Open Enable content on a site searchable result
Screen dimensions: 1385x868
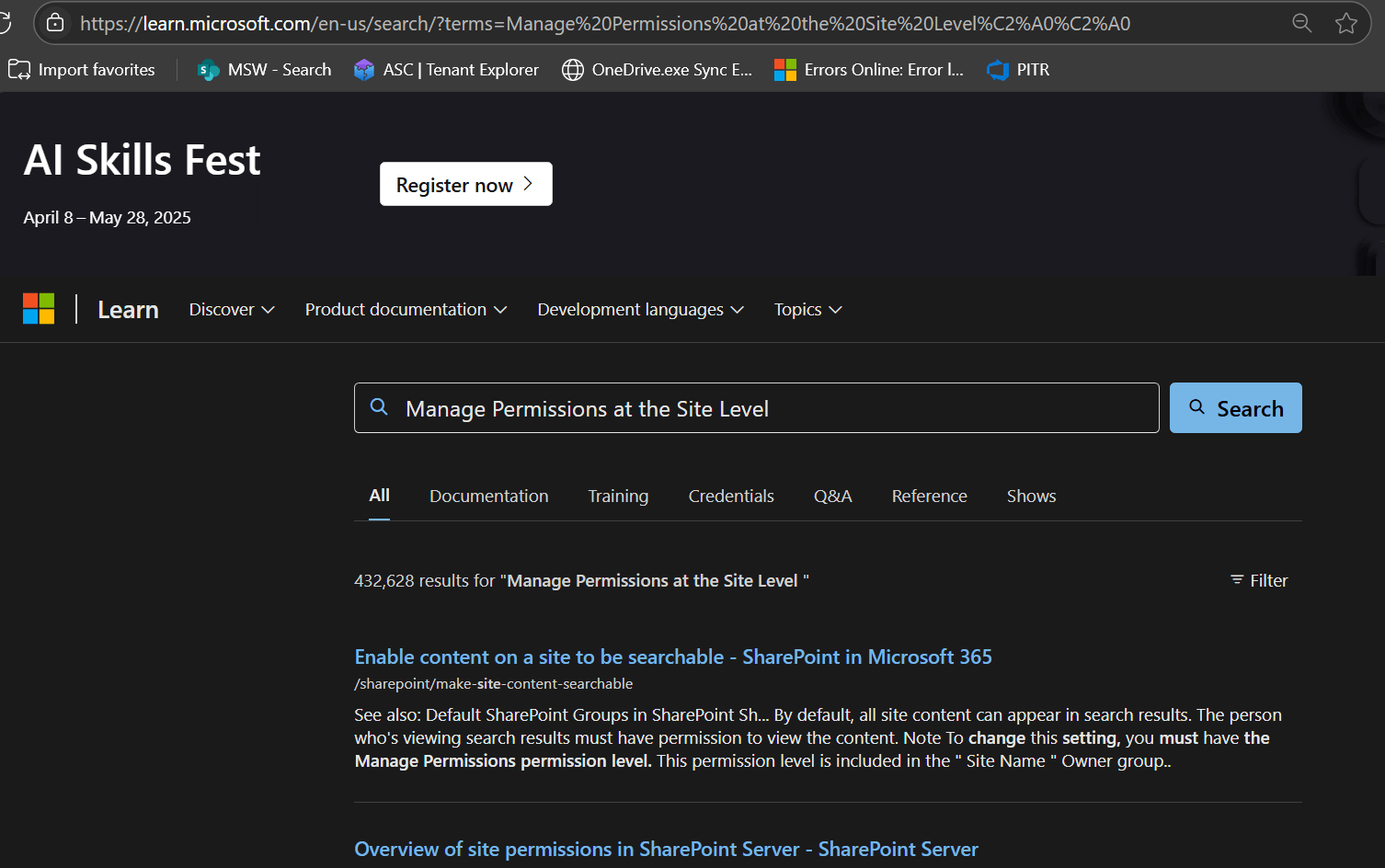(x=673, y=657)
